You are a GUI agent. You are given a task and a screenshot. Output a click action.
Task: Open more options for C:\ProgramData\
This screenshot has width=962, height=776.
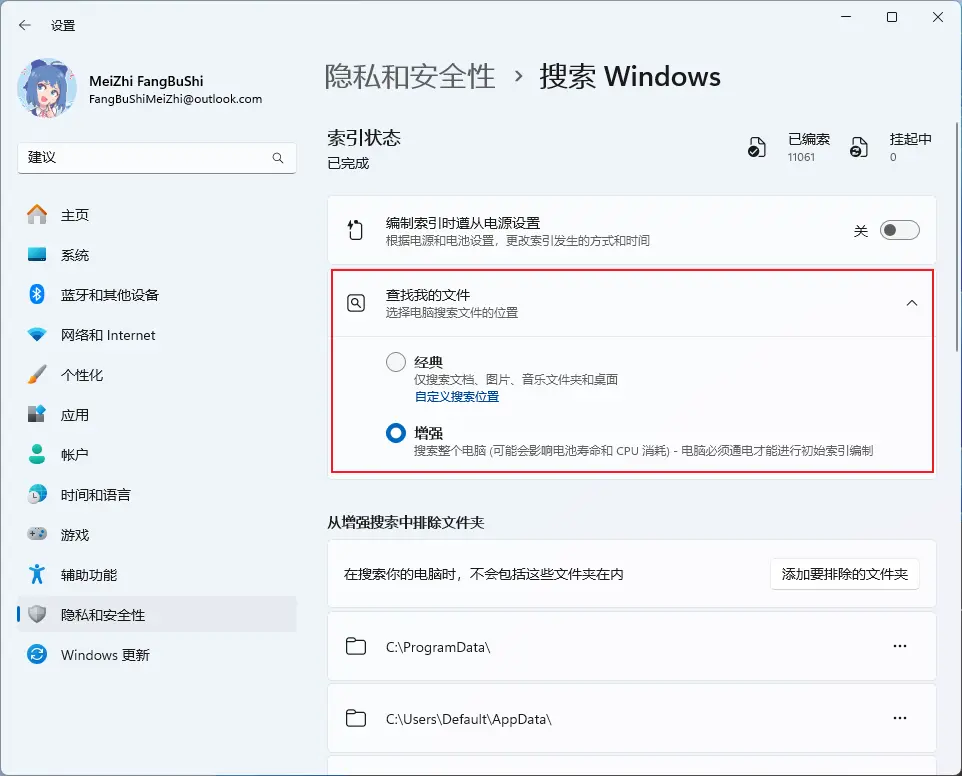[899, 646]
